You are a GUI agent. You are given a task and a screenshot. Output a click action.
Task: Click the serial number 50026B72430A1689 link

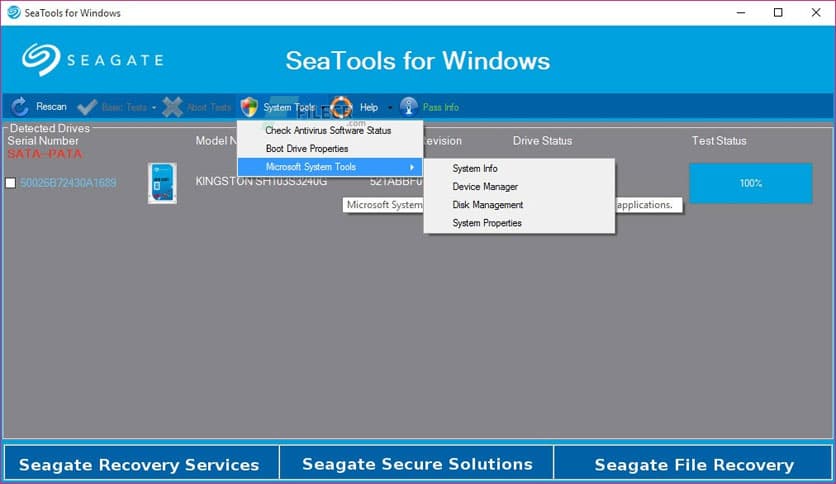tap(68, 183)
